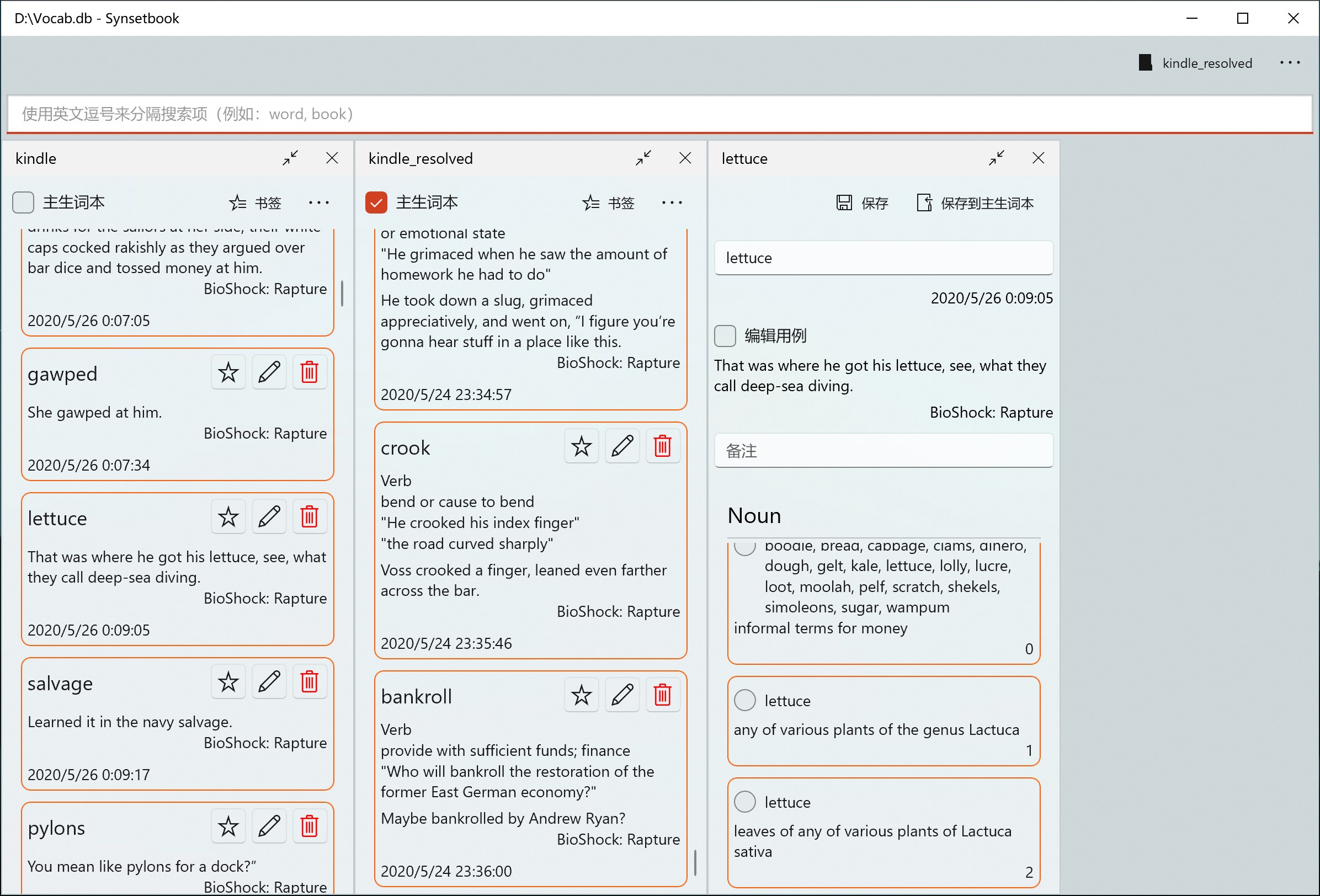Edit the lettuce entry with pencil icon
This screenshot has width=1320, height=896.
[269, 518]
